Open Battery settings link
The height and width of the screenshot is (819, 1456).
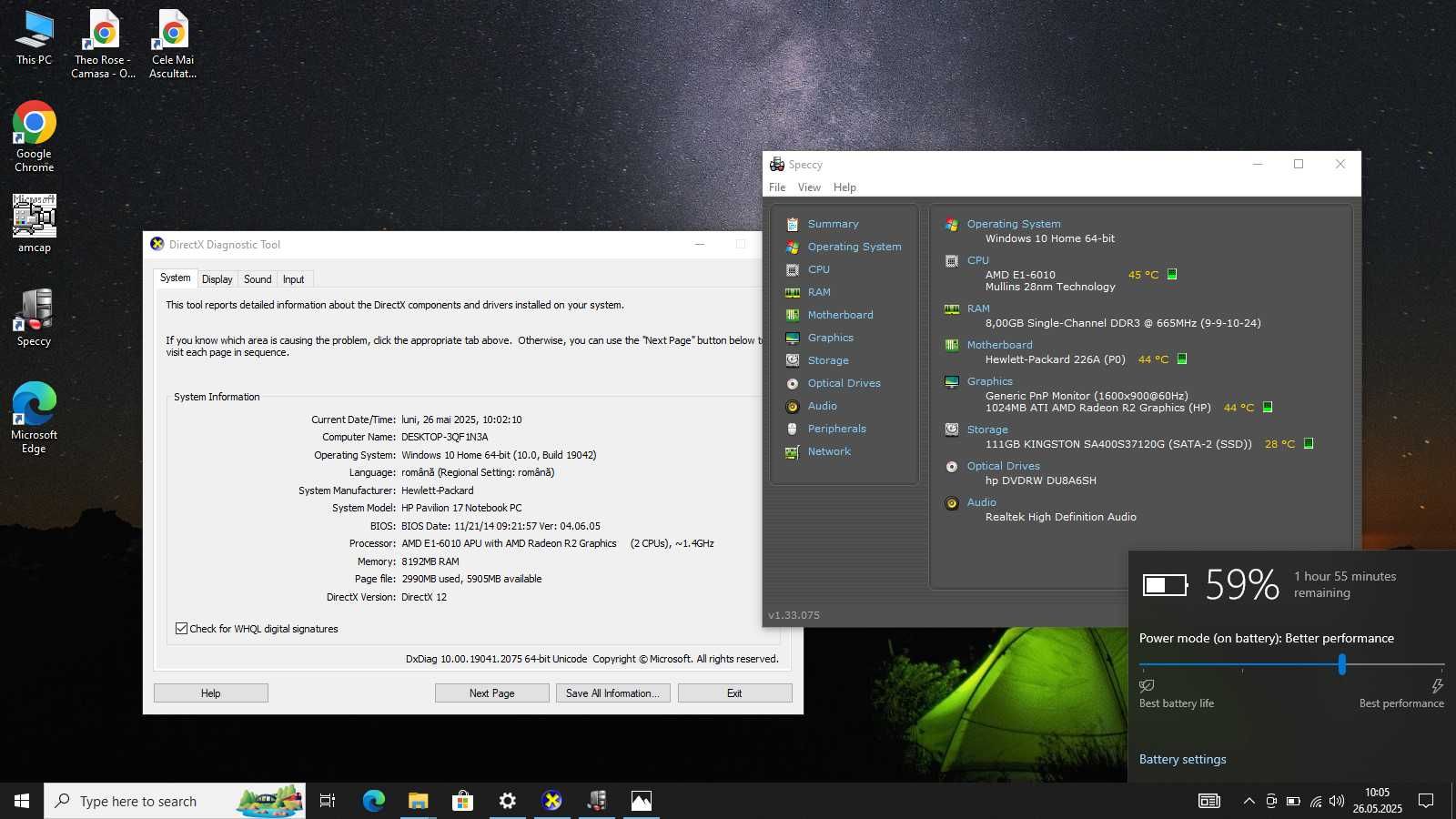tap(1182, 759)
